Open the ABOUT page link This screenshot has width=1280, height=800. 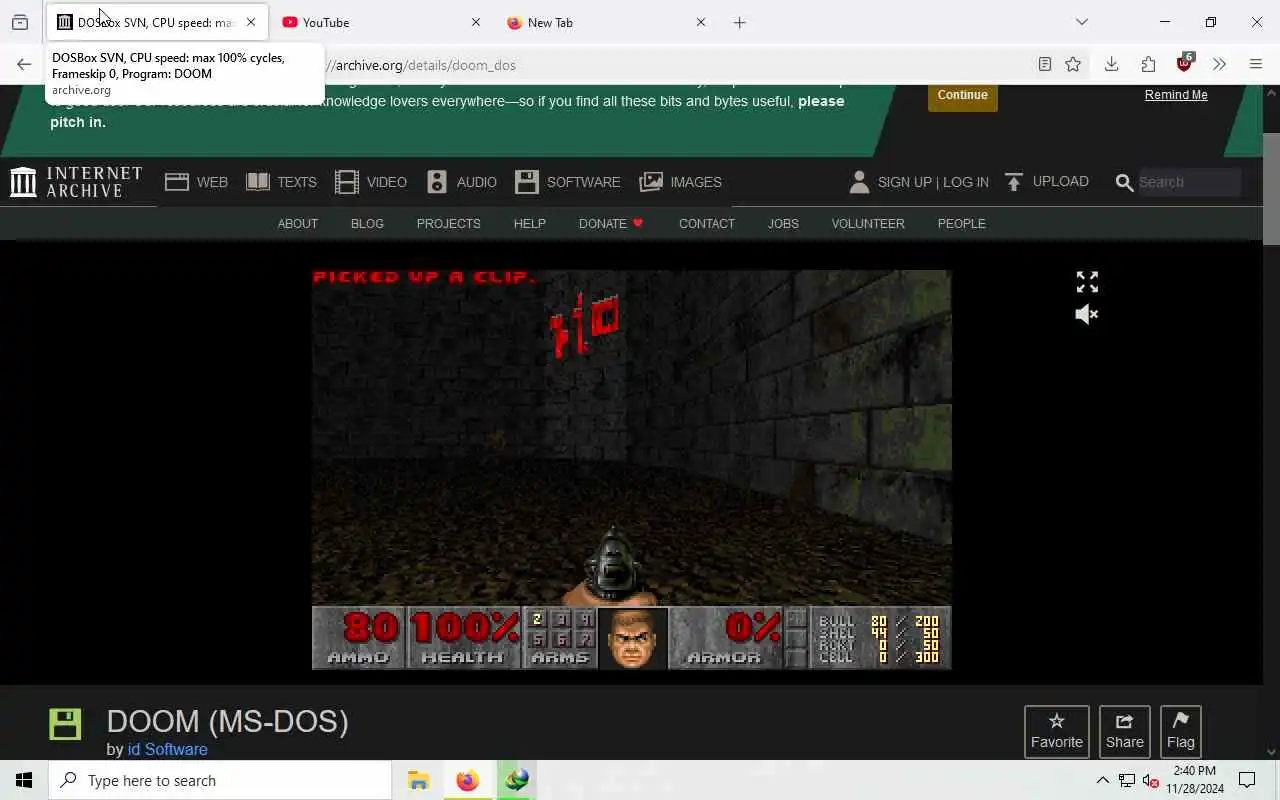297,223
